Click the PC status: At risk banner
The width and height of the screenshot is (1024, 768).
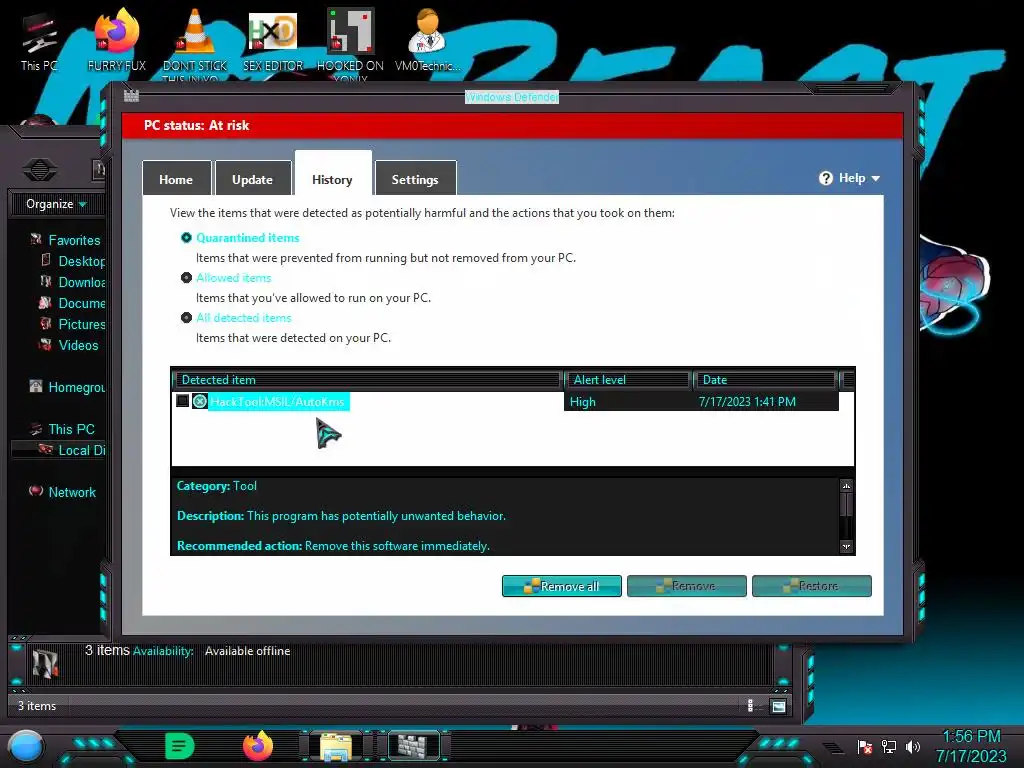pos(512,125)
